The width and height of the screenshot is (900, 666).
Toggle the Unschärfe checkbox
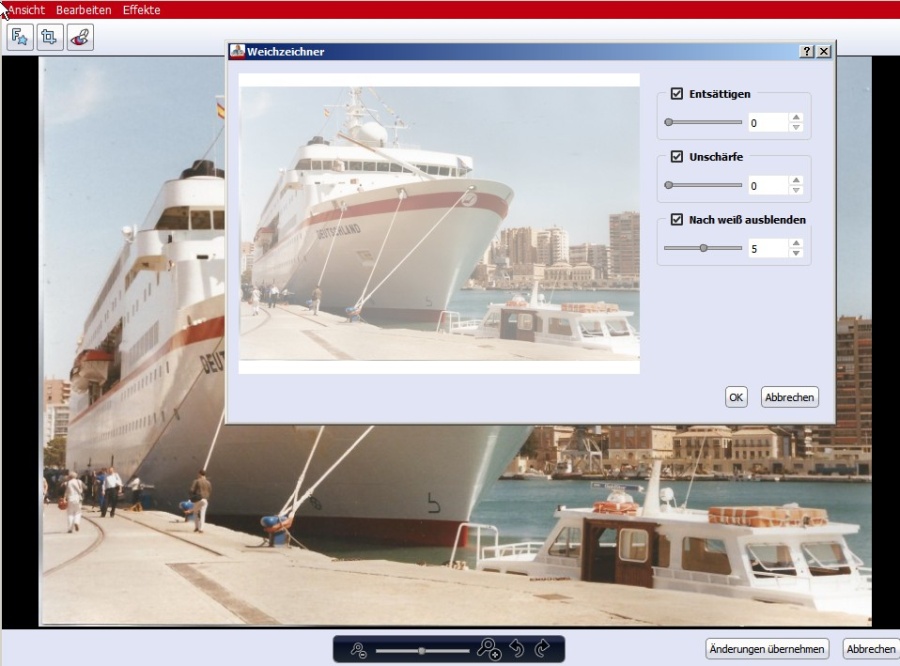pos(677,156)
